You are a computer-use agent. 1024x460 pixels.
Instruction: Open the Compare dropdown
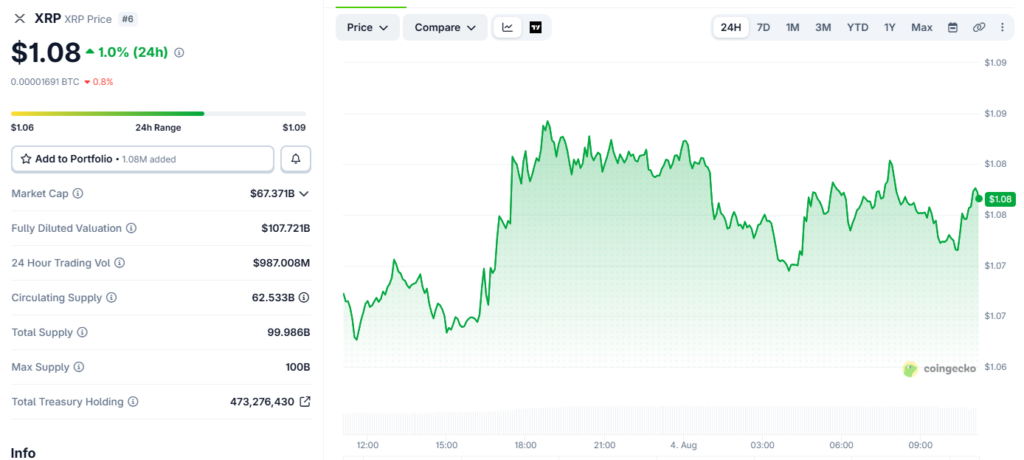[445, 27]
